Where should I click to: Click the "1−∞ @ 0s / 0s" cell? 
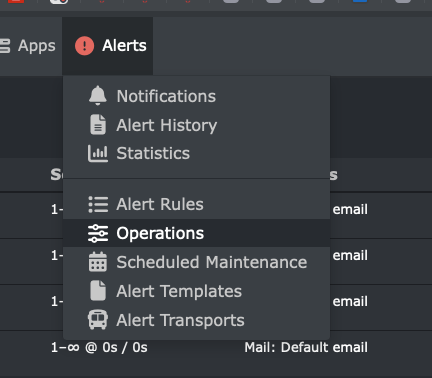click(99, 348)
